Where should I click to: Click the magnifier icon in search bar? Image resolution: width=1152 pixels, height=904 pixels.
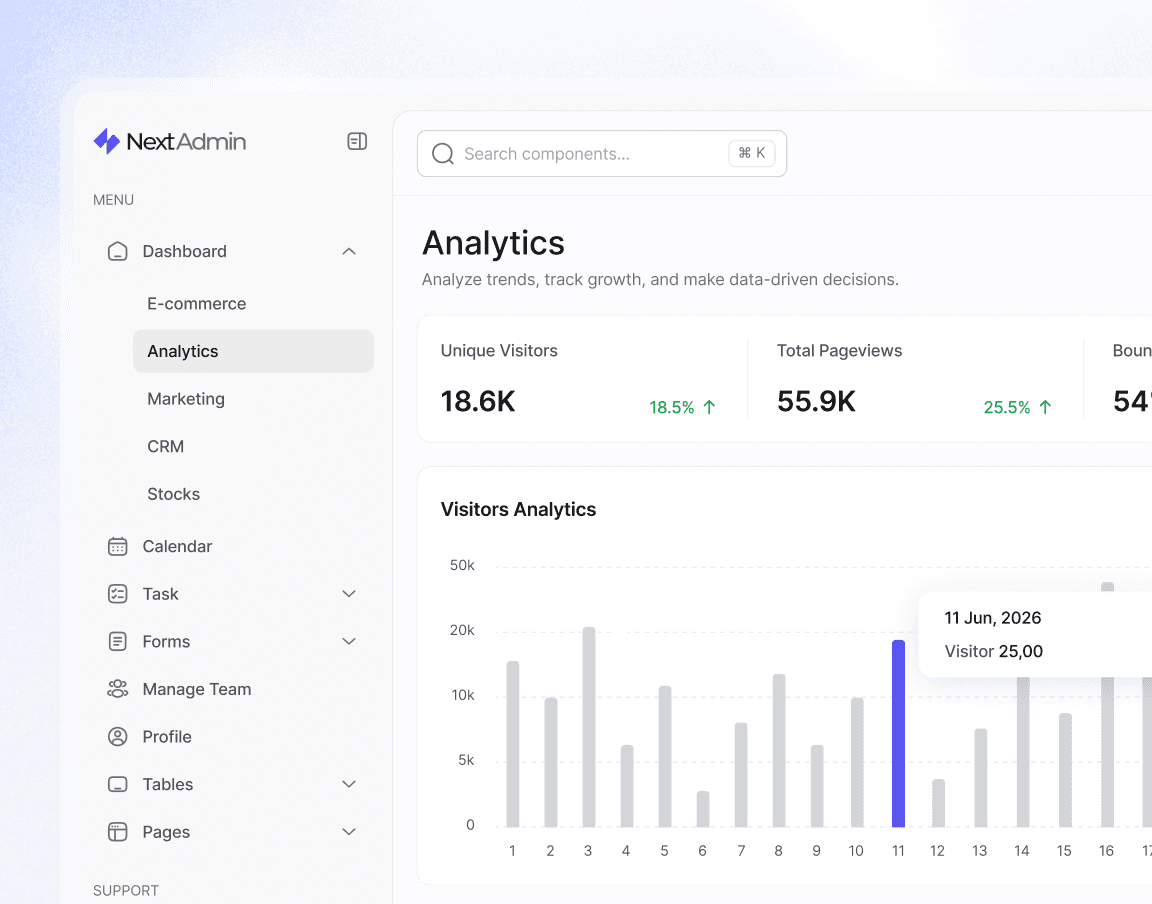[442, 154]
